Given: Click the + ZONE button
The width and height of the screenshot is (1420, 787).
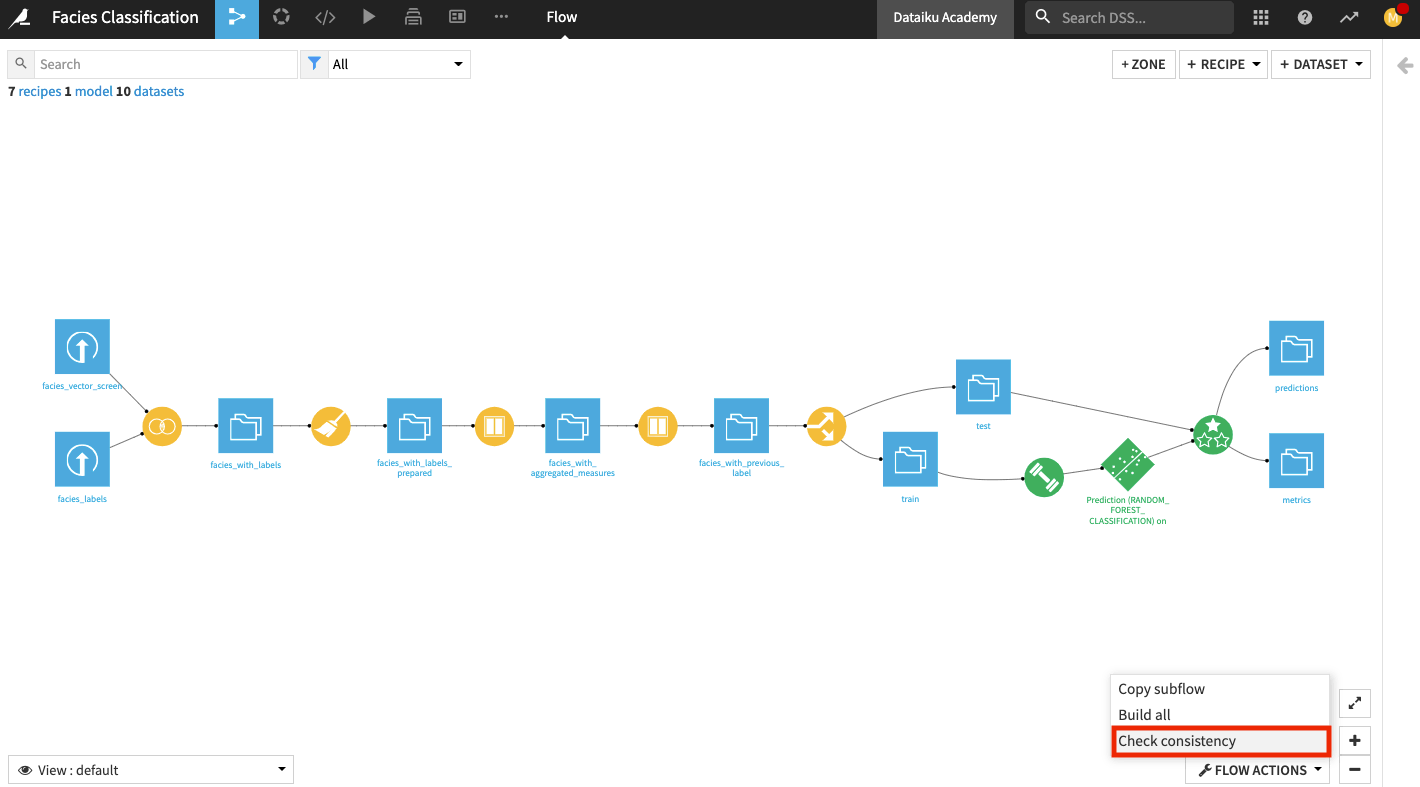Looking at the screenshot, I should click(x=1144, y=64).
